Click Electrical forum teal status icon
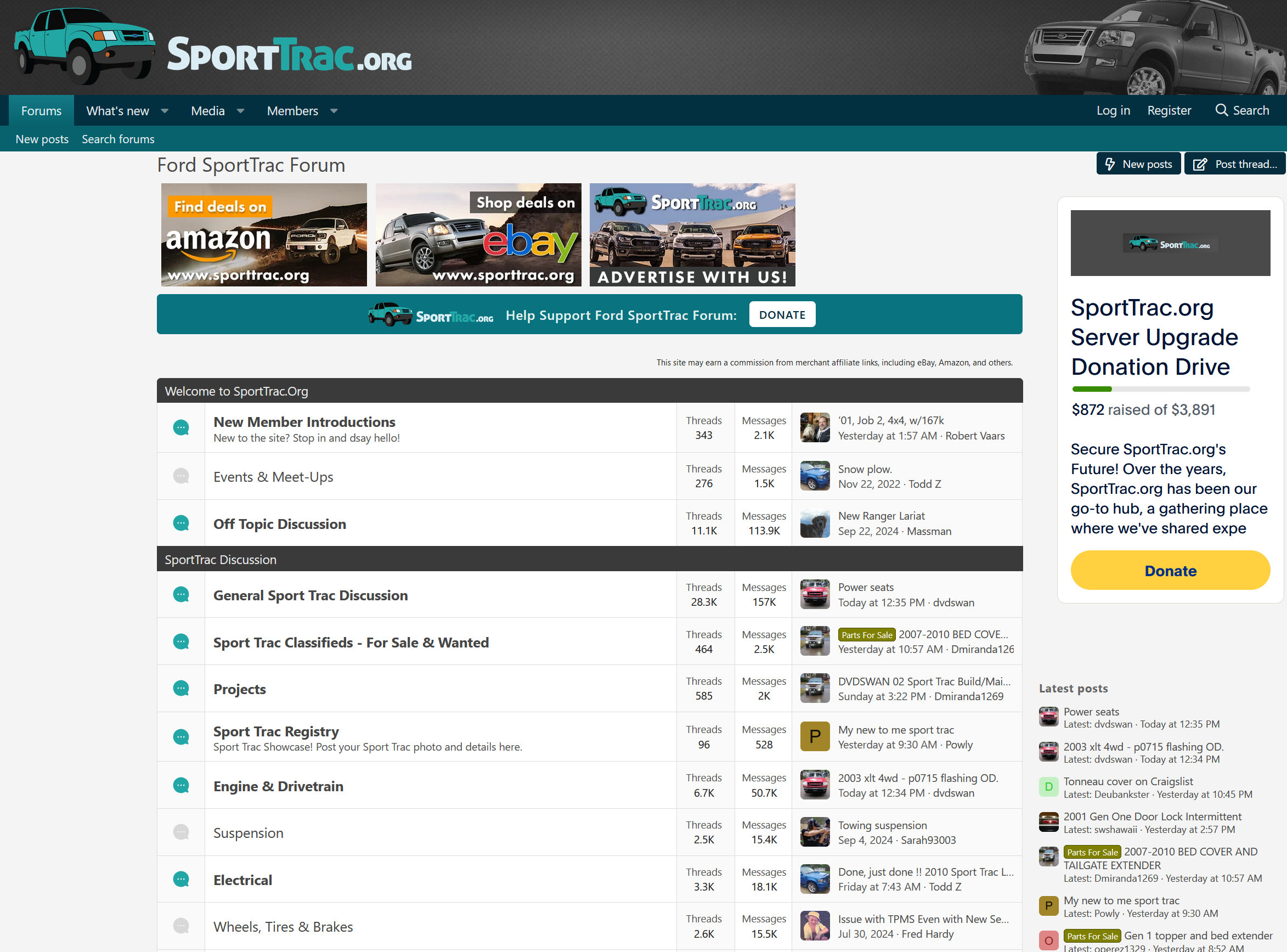This screenshot has height=952, width=1287. click(181, 880)
